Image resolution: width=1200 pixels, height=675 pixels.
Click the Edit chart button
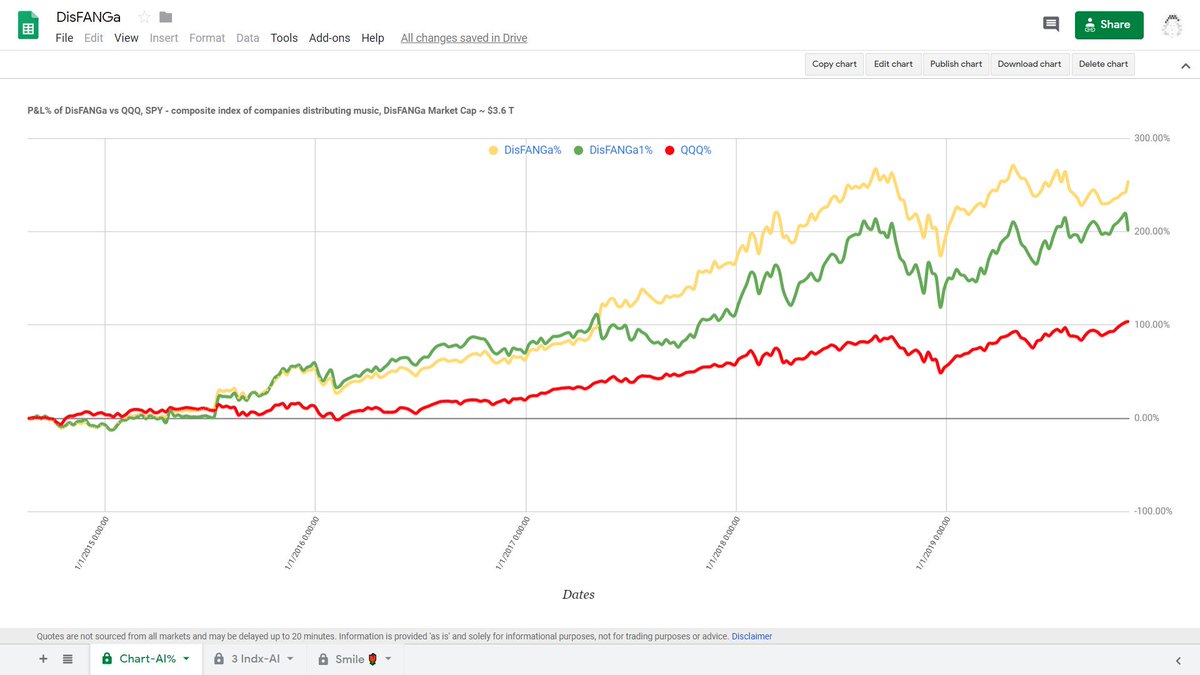point(893,64)
